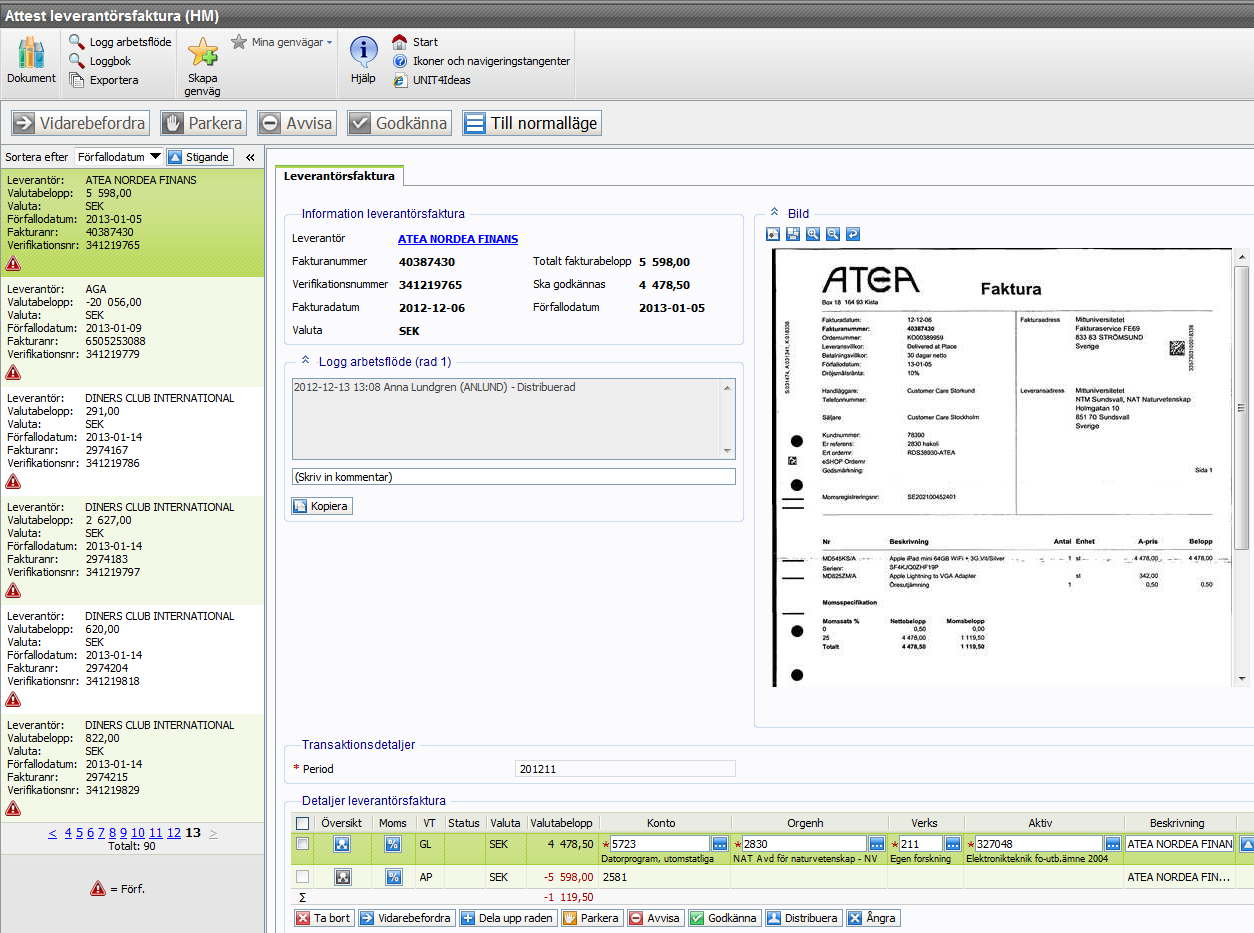The width and height of the screenshot is (1254, 933).
Task: Select the AGA invoice in the list
Action: pyautogui.click(x=132, y=332)
